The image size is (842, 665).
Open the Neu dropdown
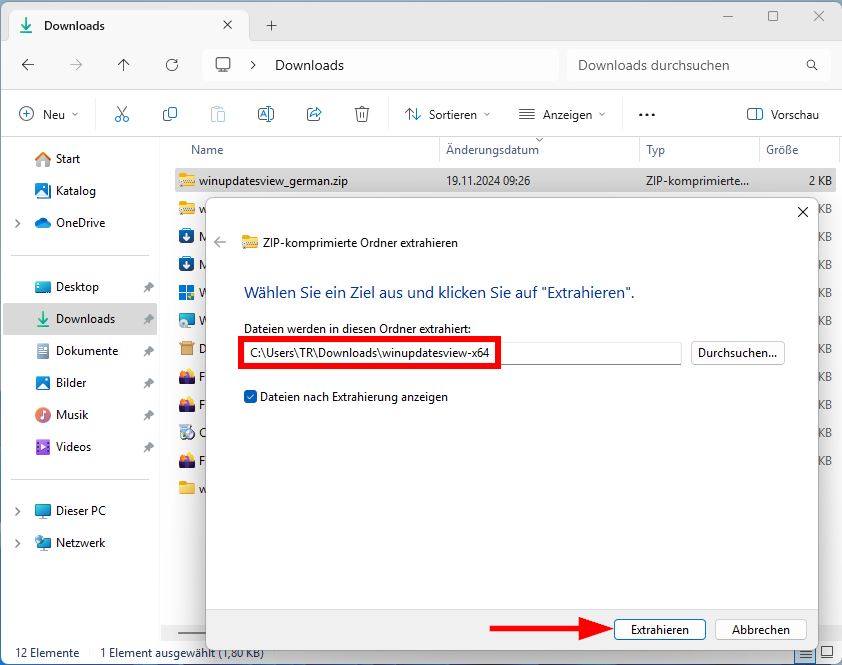click(x=49, y=114)
